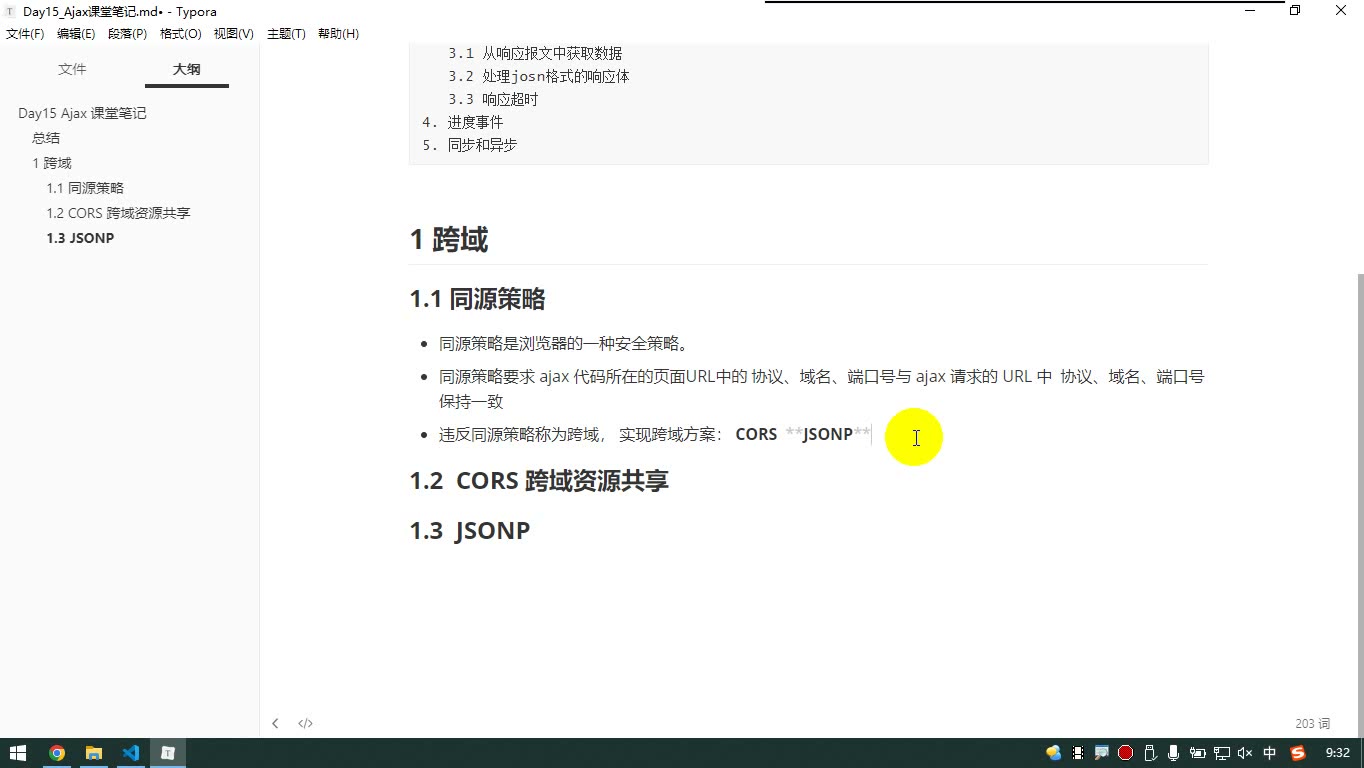Collapse sidebar with the left arrow icon
This screenshot has height=768, width=1364.
[x=275, y=723]
